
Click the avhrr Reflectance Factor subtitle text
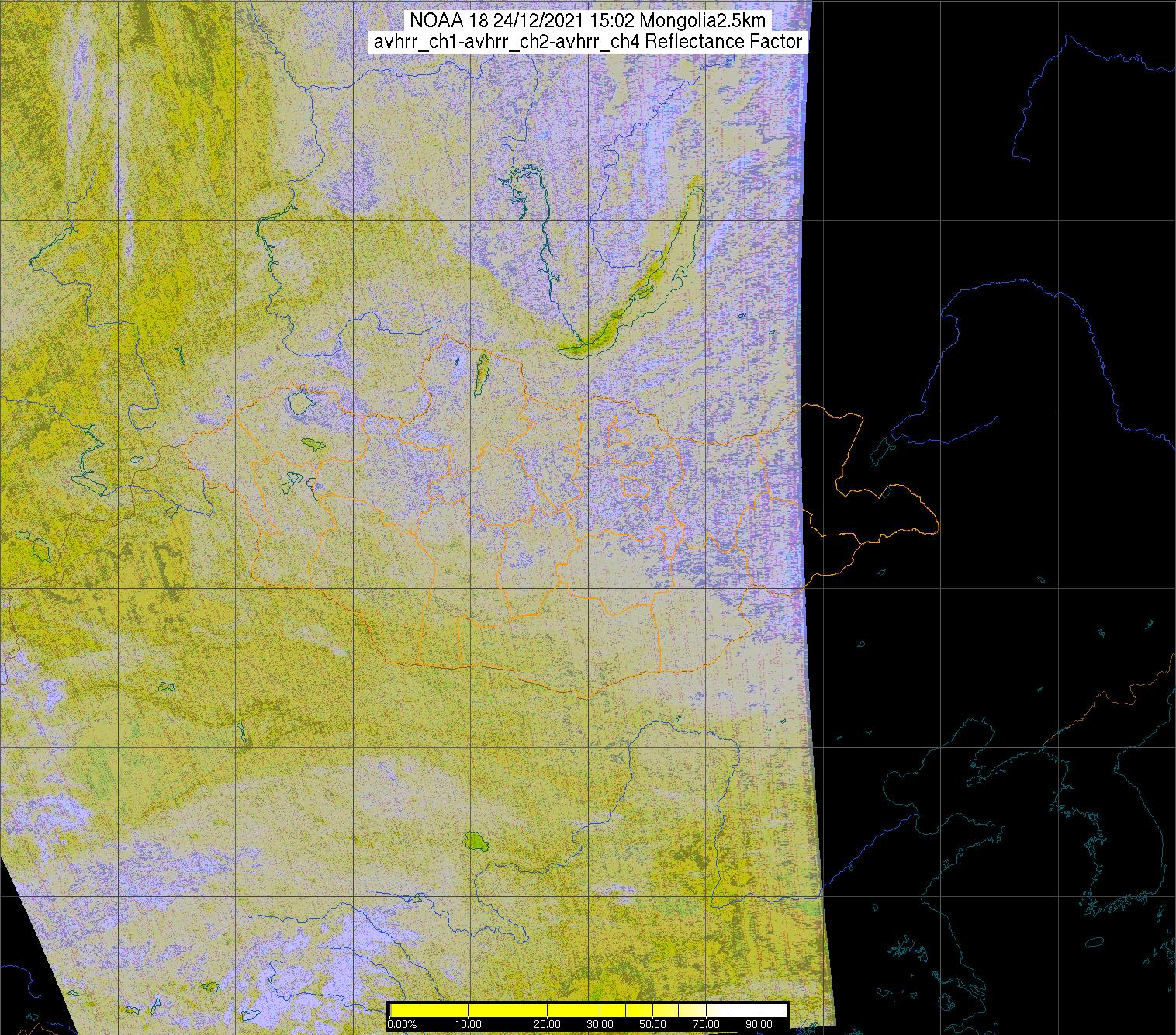tap(588, 42)
